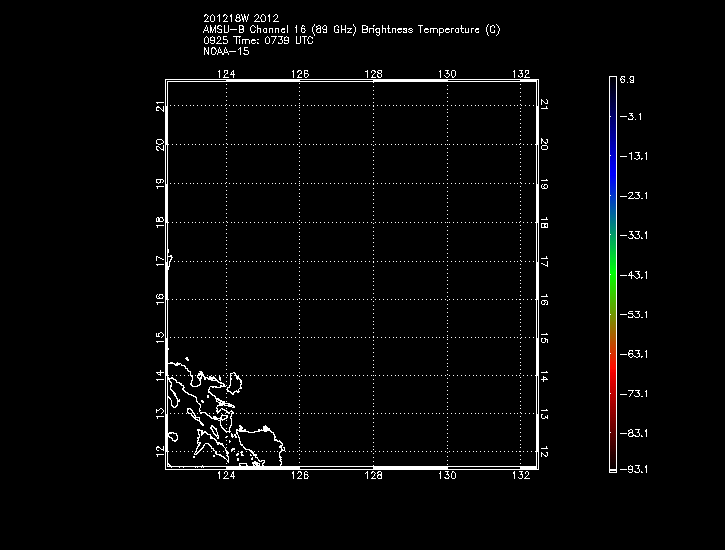Click the brightness temperature color scale bar

(x=613, y=275)
